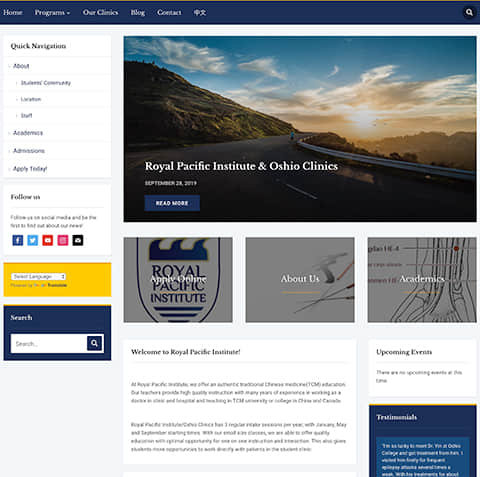This screenshot has height=477, width=480.
Task: Click the Upcoming Events heading
Action: (x=404, y=352)
